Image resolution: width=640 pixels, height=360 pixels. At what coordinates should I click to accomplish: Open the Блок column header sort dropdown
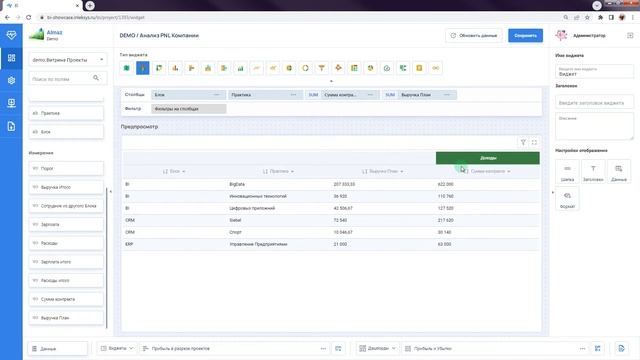pyautogui.click(x=184, y=171)
